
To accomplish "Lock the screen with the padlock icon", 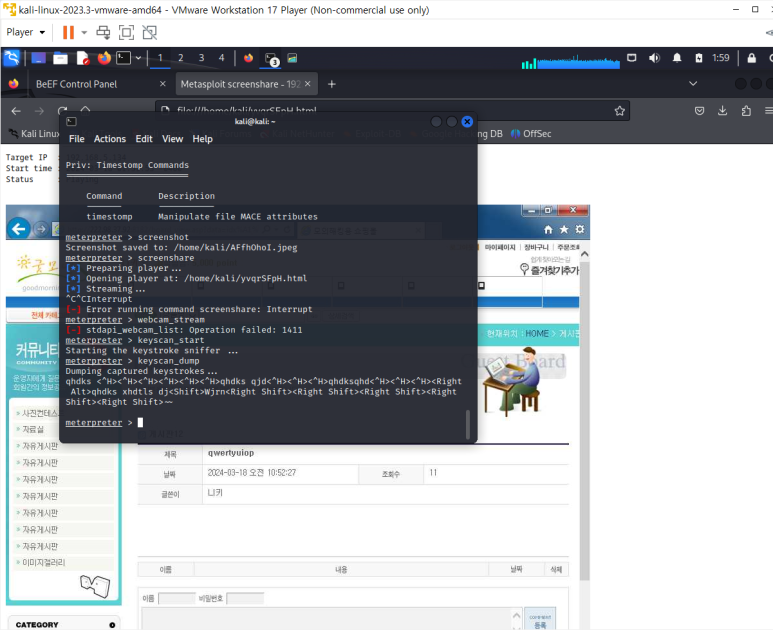I will 751,58.
